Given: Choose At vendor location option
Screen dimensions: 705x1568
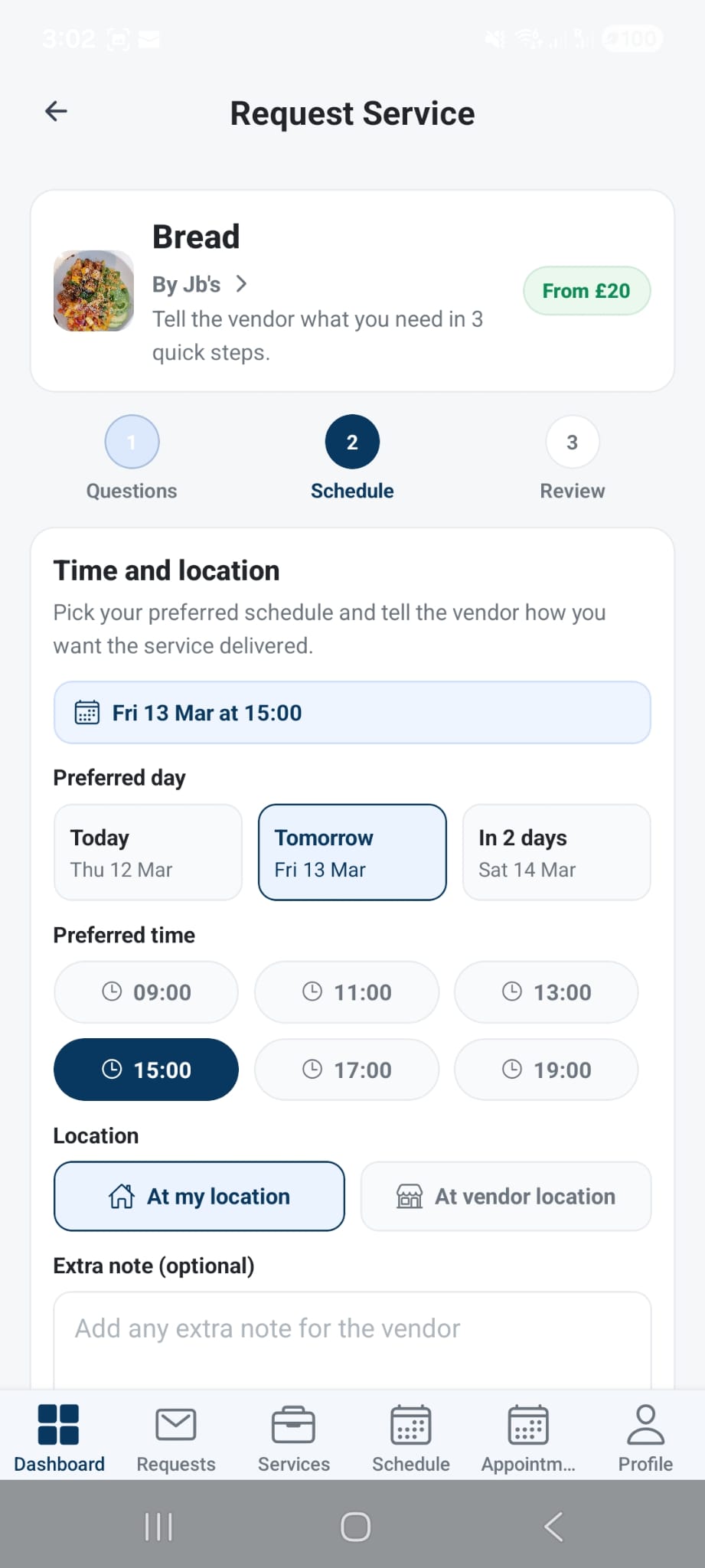Looking at the screenshot, I should click(x=506, y=1196).
